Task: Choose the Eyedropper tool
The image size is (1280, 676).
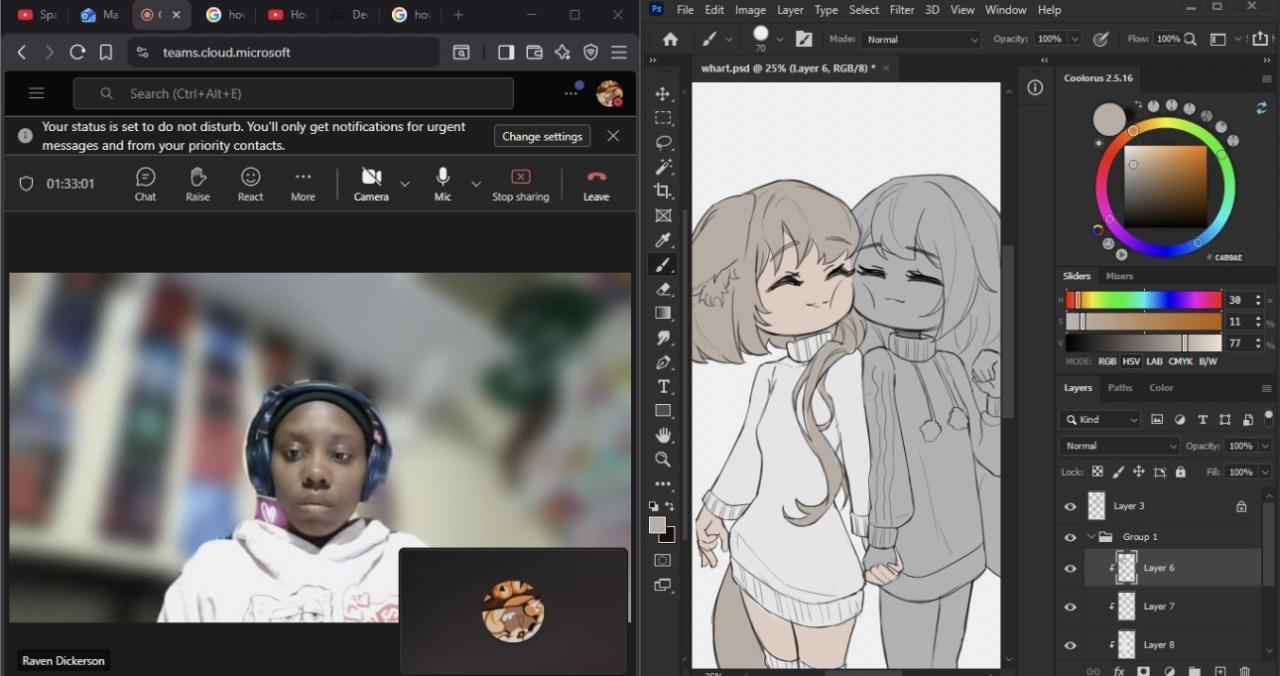Action: pos(663,240)
